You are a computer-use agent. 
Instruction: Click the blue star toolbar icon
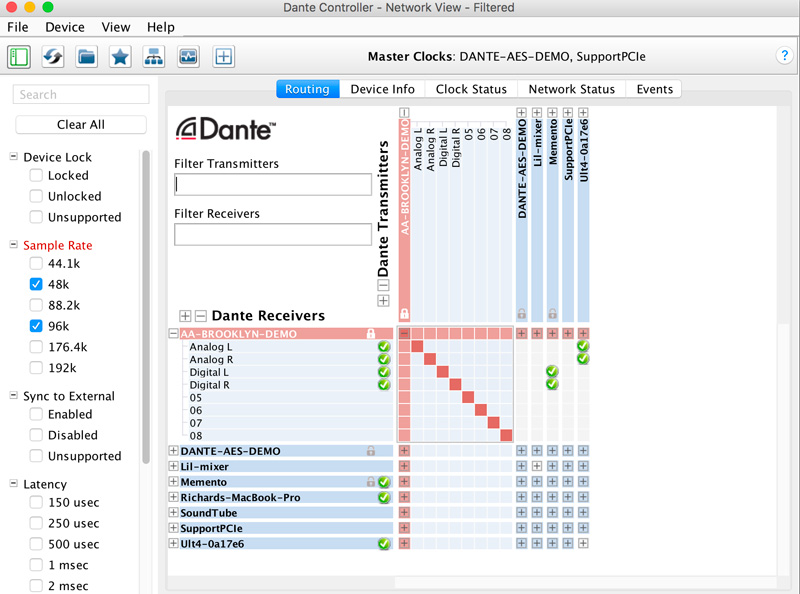tap(120, 57)
